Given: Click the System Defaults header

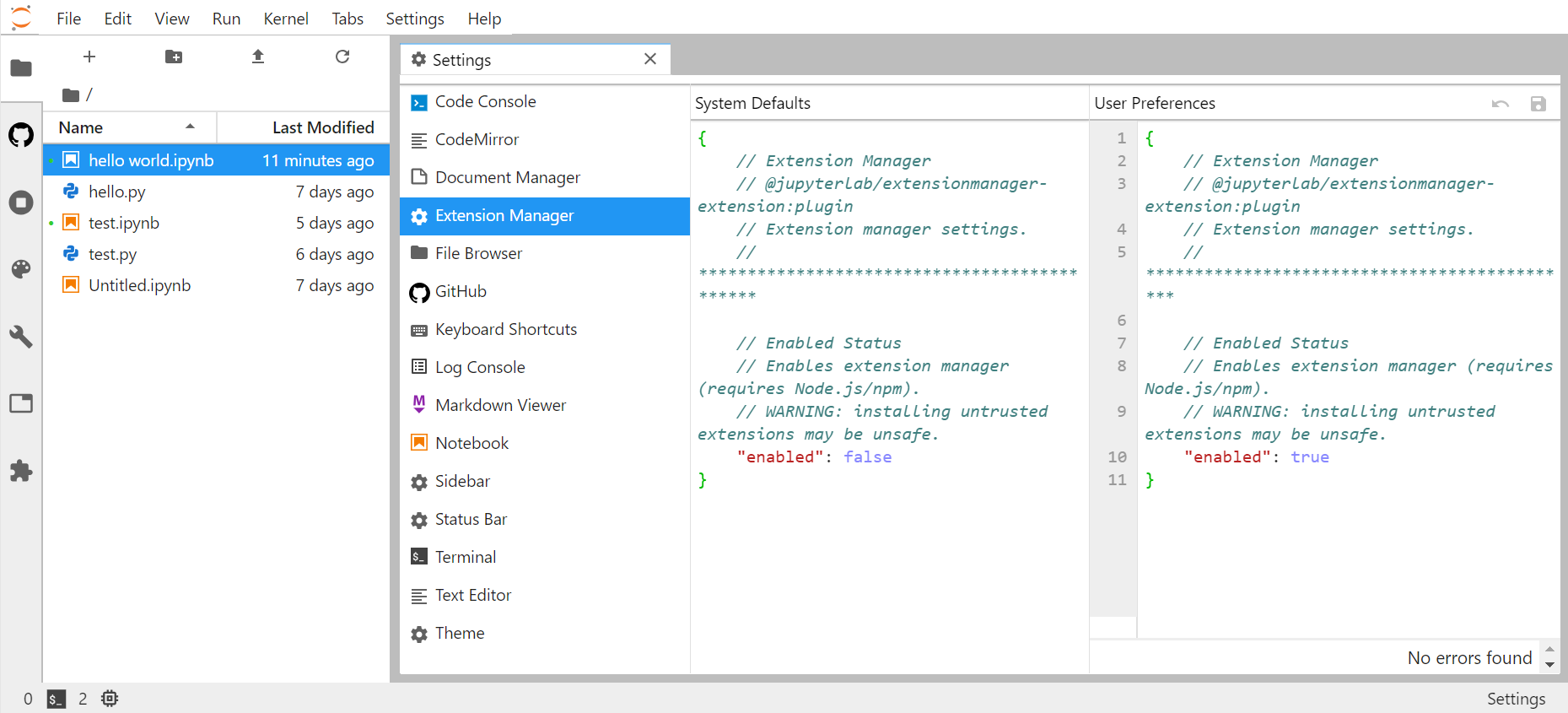Looking at the screenshot, I should (752, 104).
